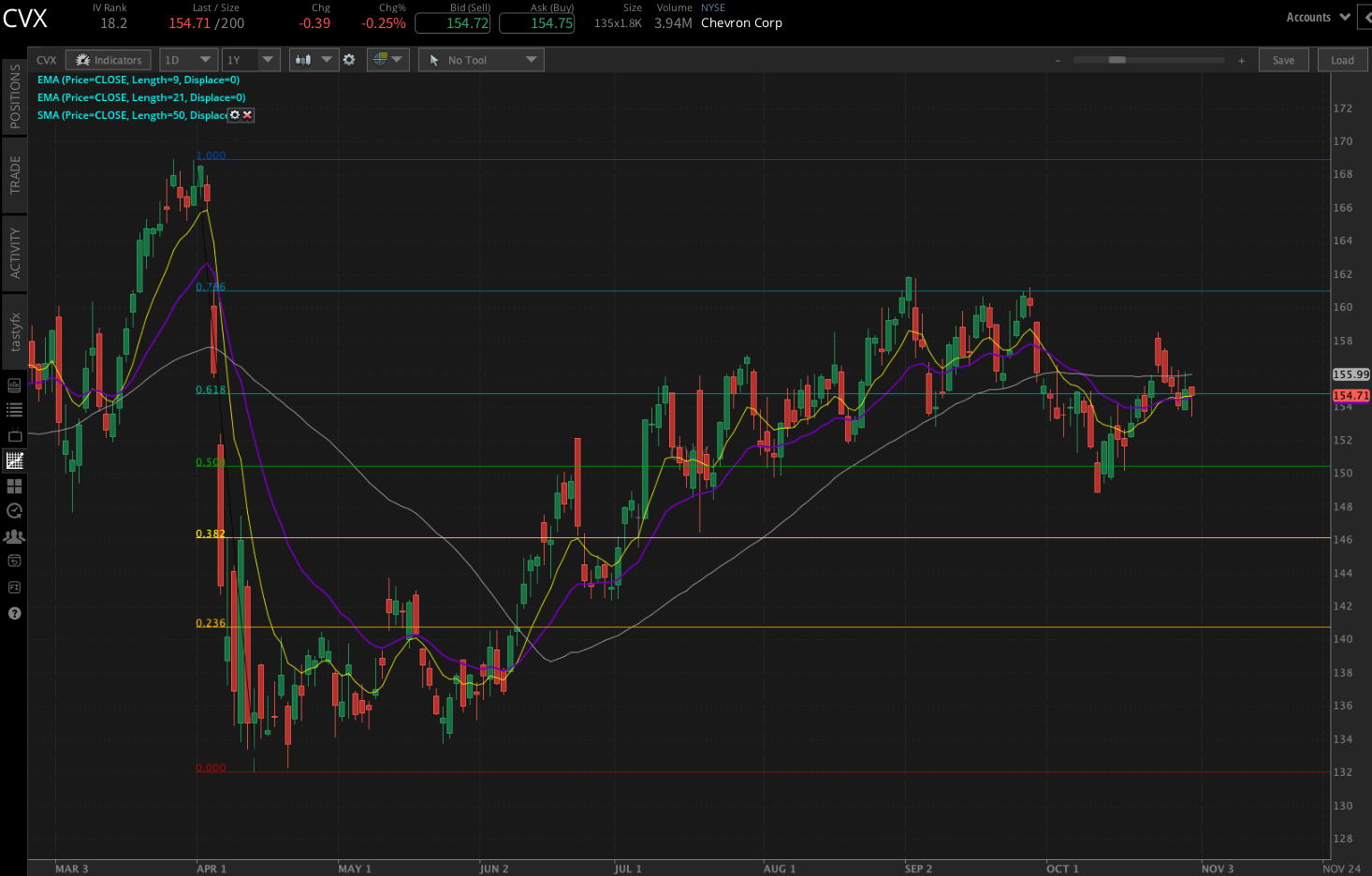Screen dimensions: 1372x876
Task: Open the Indicators panel
Action: point(109,60)
